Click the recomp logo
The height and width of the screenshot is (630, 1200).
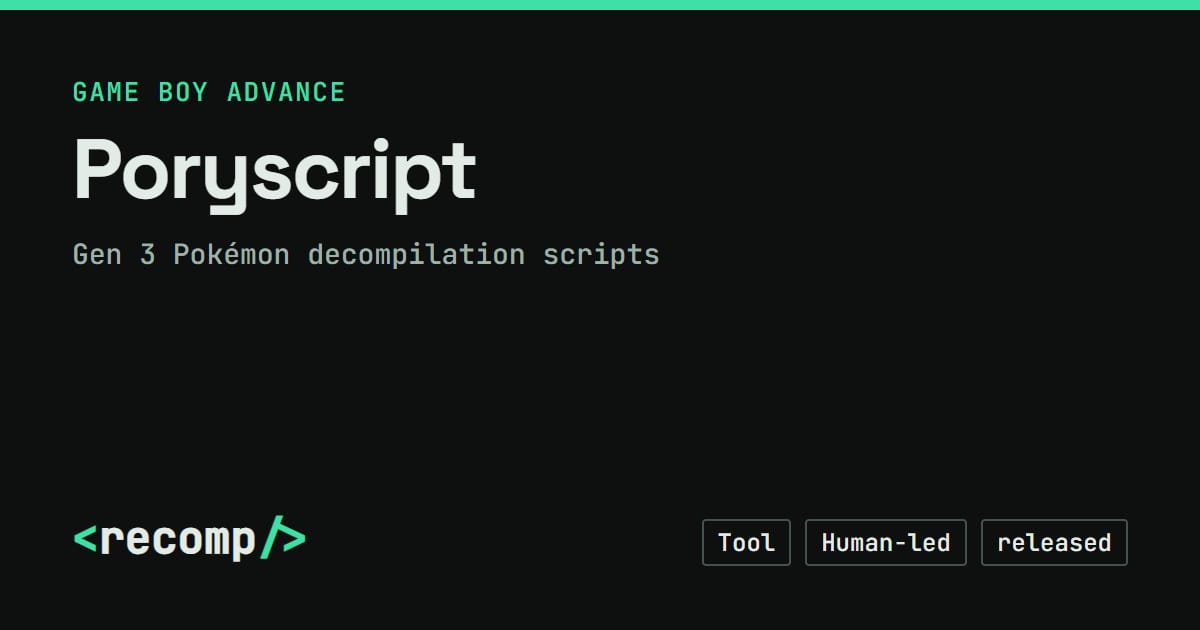pos(189,540)
